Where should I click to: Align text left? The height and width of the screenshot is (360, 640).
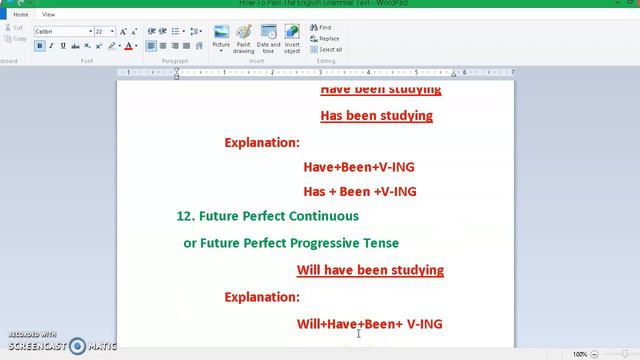151,46
